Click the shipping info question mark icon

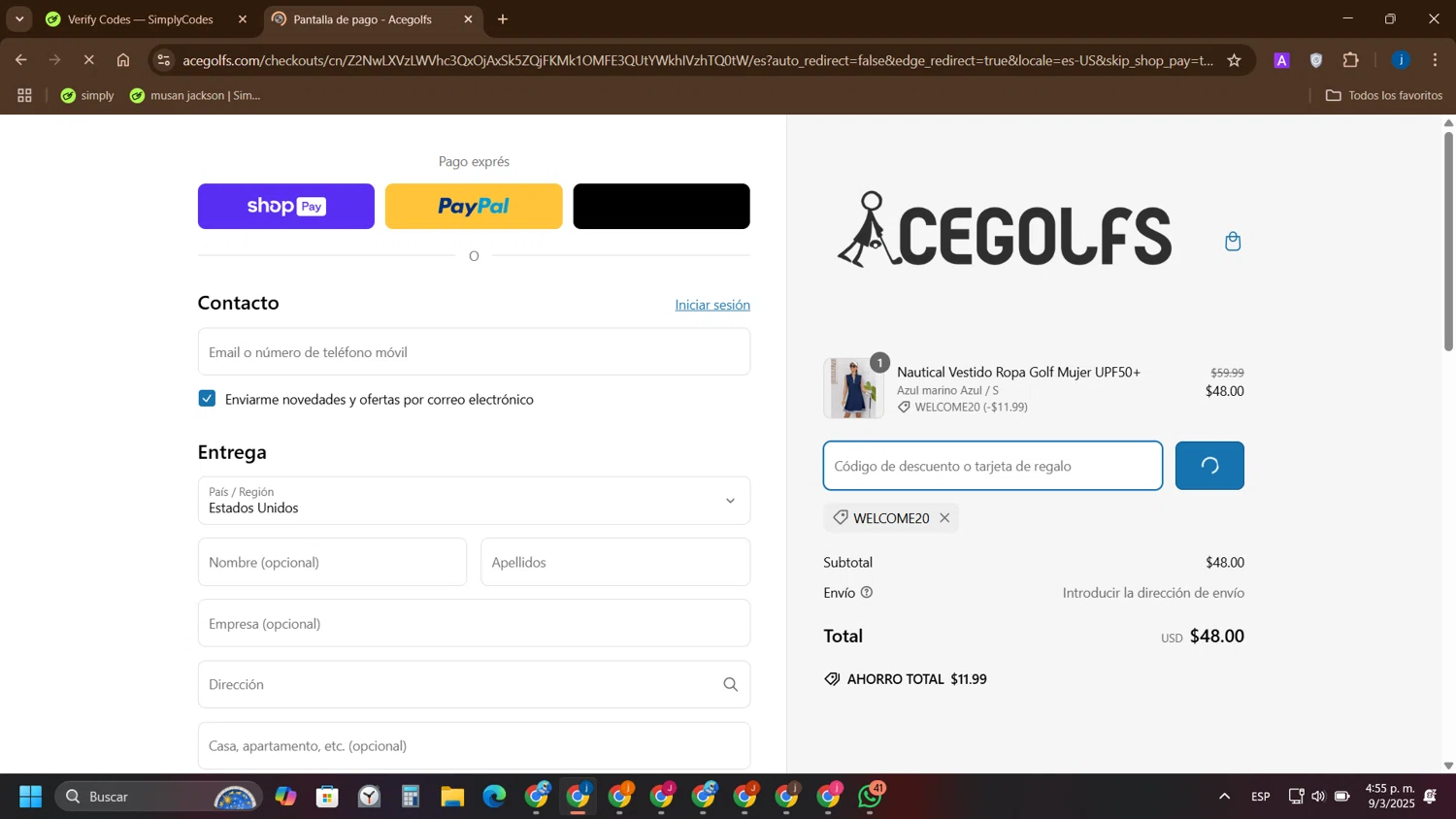[867, 593]
